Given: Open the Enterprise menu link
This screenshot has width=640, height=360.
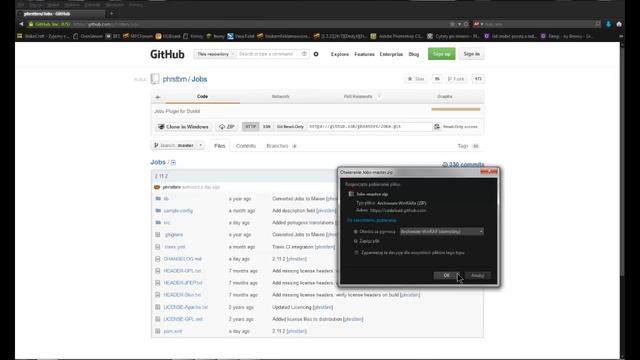Looking at the screenshot, I should click(391, 54).
